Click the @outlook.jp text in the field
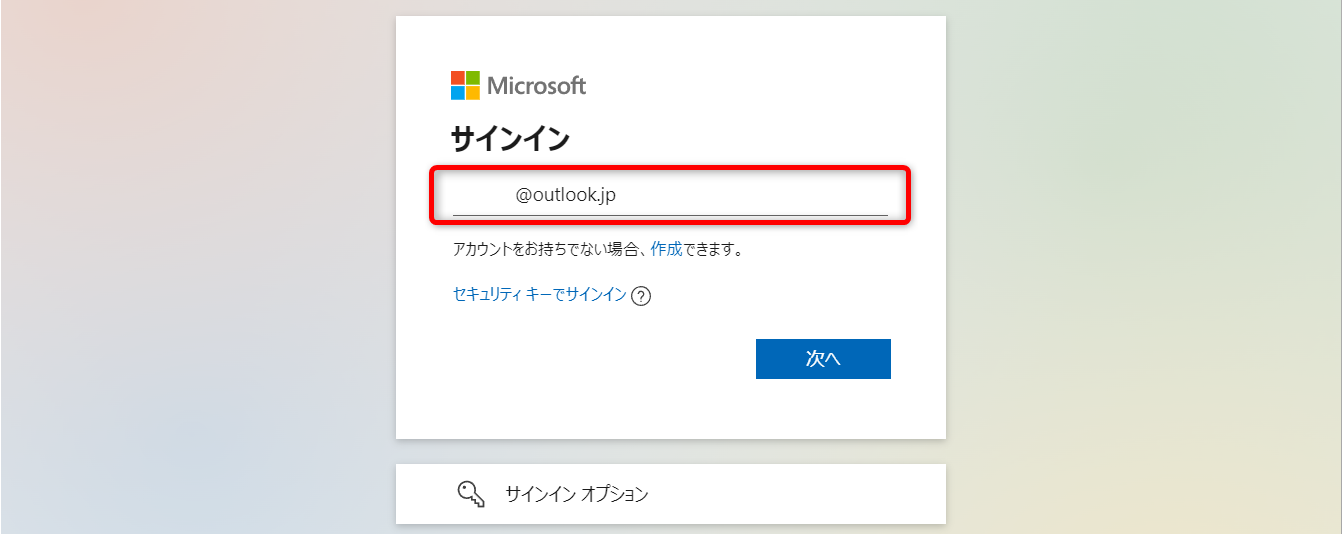Screen dimensions: 1344x534 [566, 195]
